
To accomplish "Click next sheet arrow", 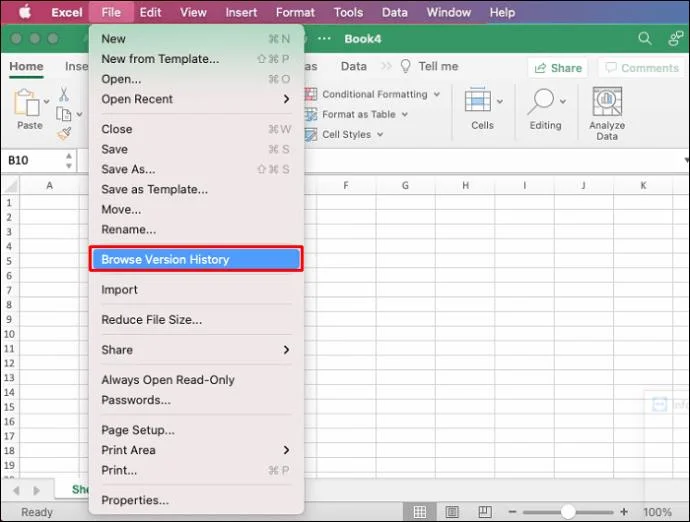I will (x=37, y=490).
